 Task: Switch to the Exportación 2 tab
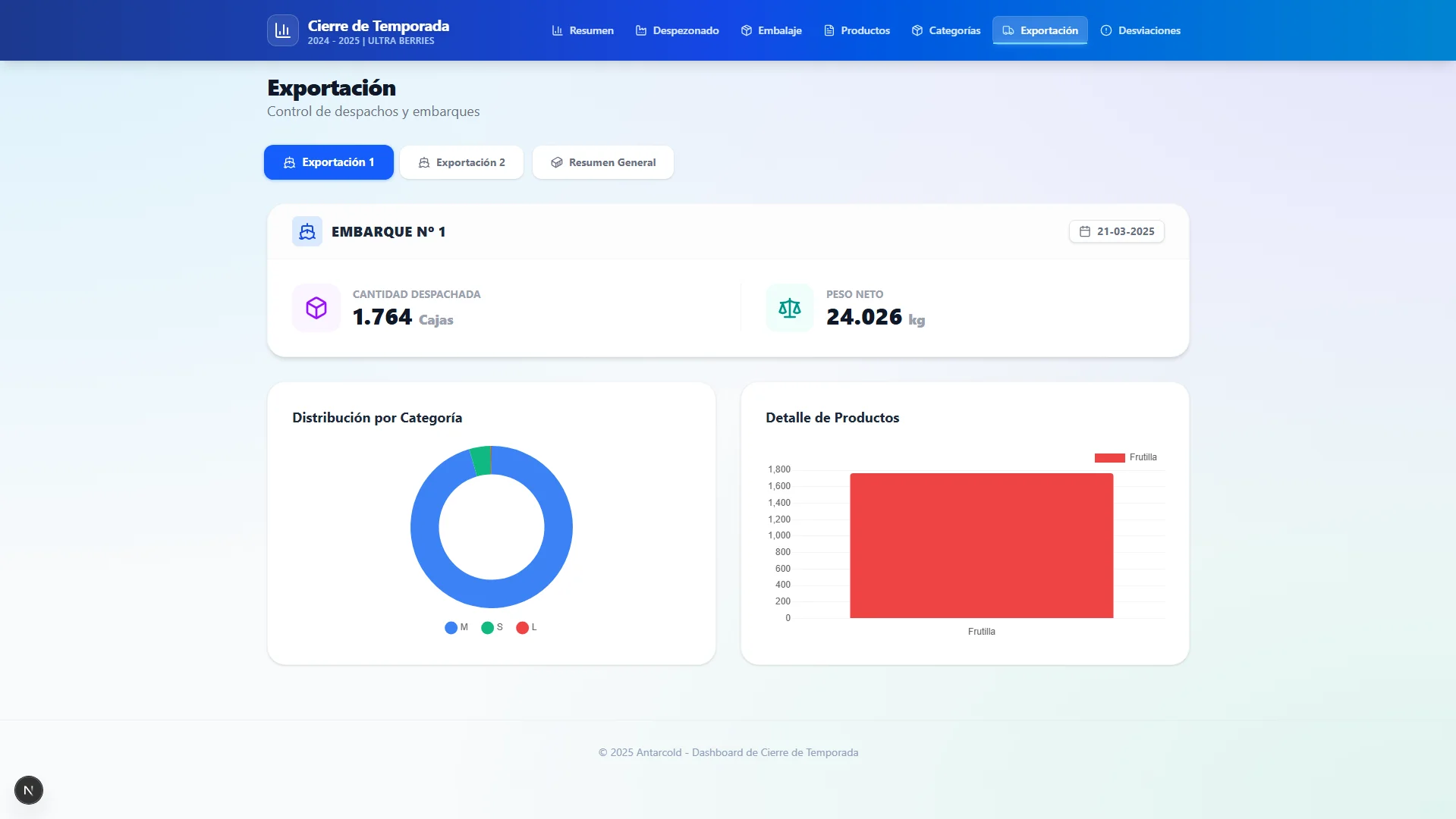pyautogui.click(x=461, y=162)
